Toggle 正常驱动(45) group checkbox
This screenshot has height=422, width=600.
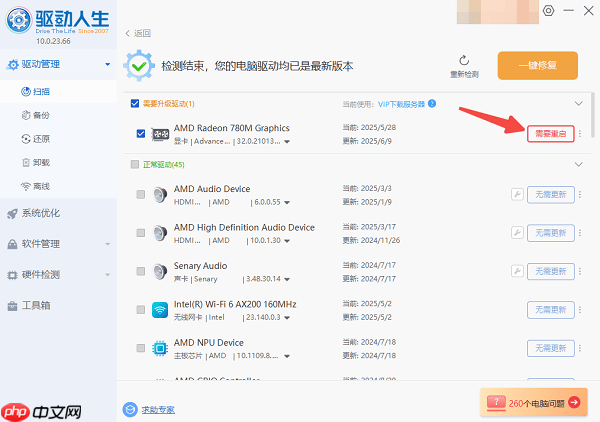coord(135,165)
